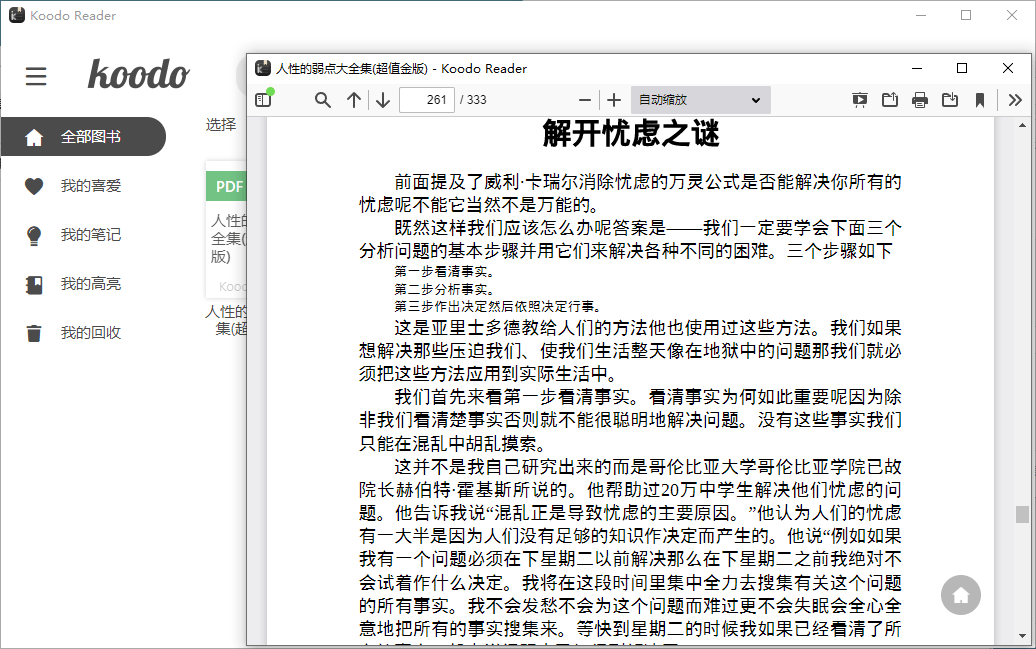Image resolution: width=1036 pixels, height=649 pixels.
Task: Open presentation mode in PDF viewer
Action: click(x=859, y=100)
